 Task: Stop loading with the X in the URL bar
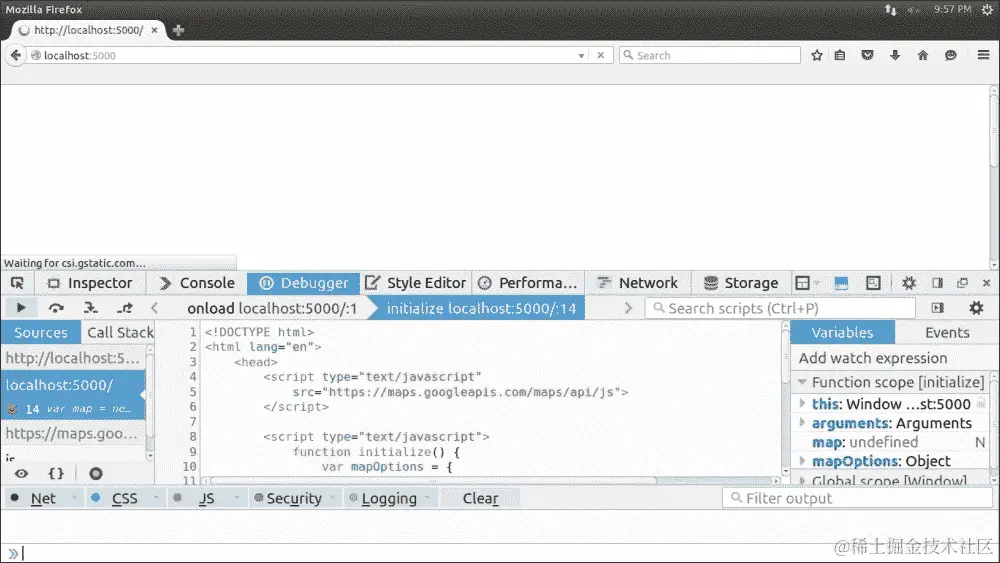[600, 55]
